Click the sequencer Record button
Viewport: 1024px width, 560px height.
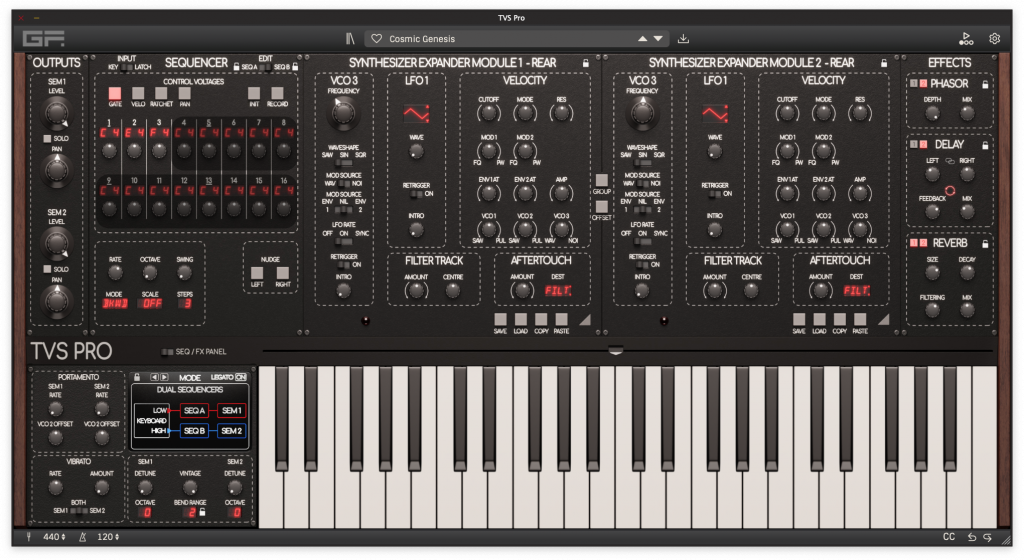tap(278, 94)
